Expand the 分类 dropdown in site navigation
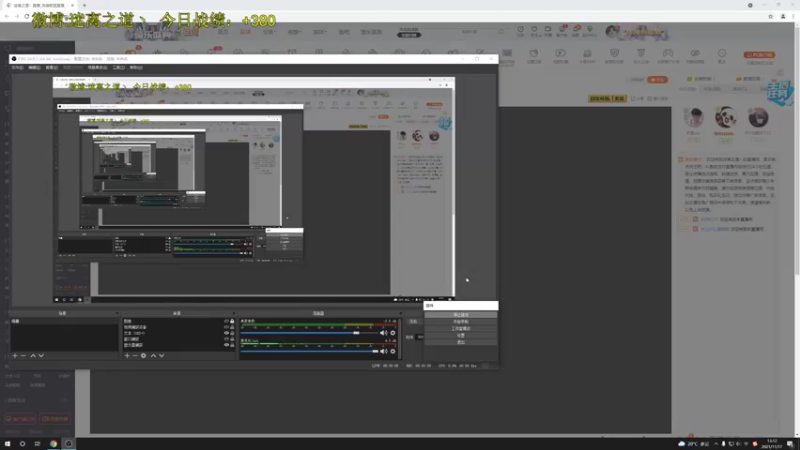 point(269,32)
